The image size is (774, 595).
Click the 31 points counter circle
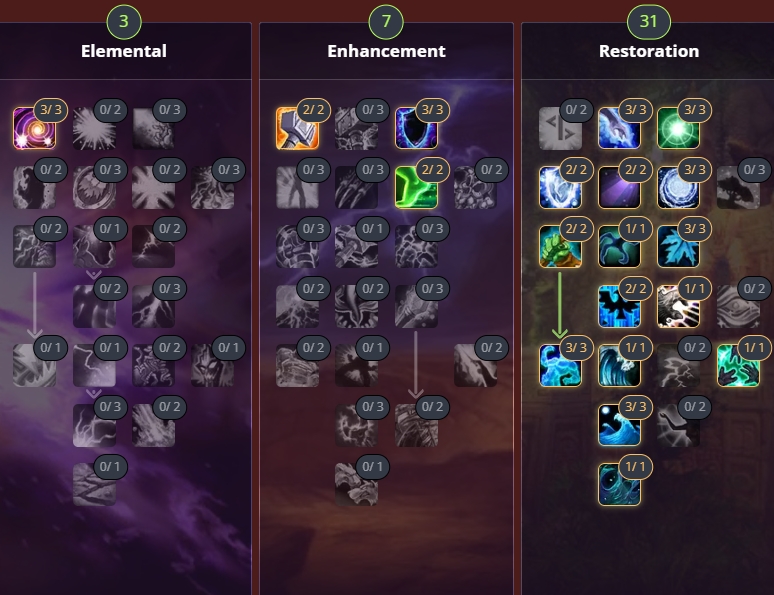coord(649,21)
